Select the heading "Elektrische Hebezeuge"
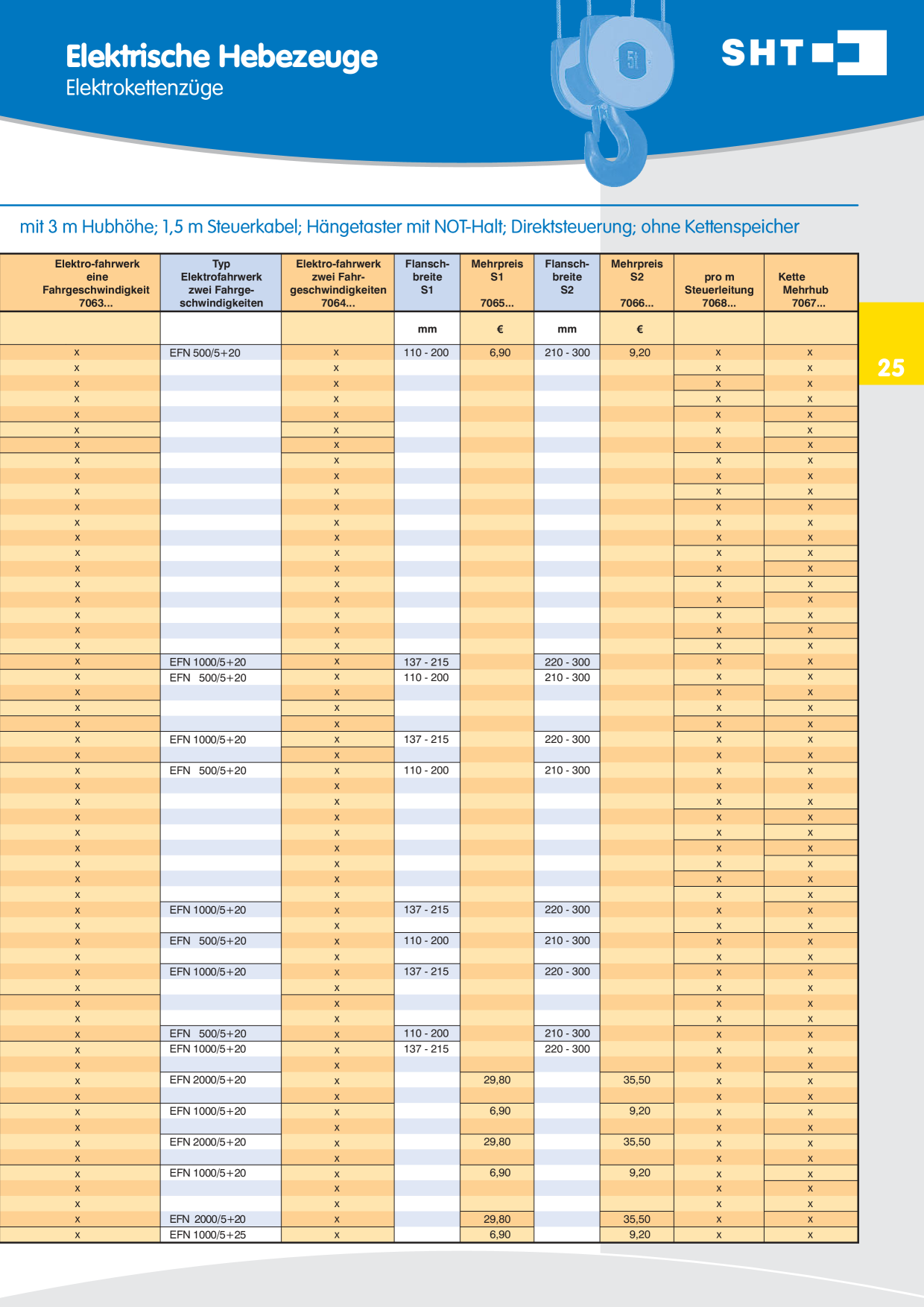The width and height of the screenshot is (924, 1307). point(221,57)
